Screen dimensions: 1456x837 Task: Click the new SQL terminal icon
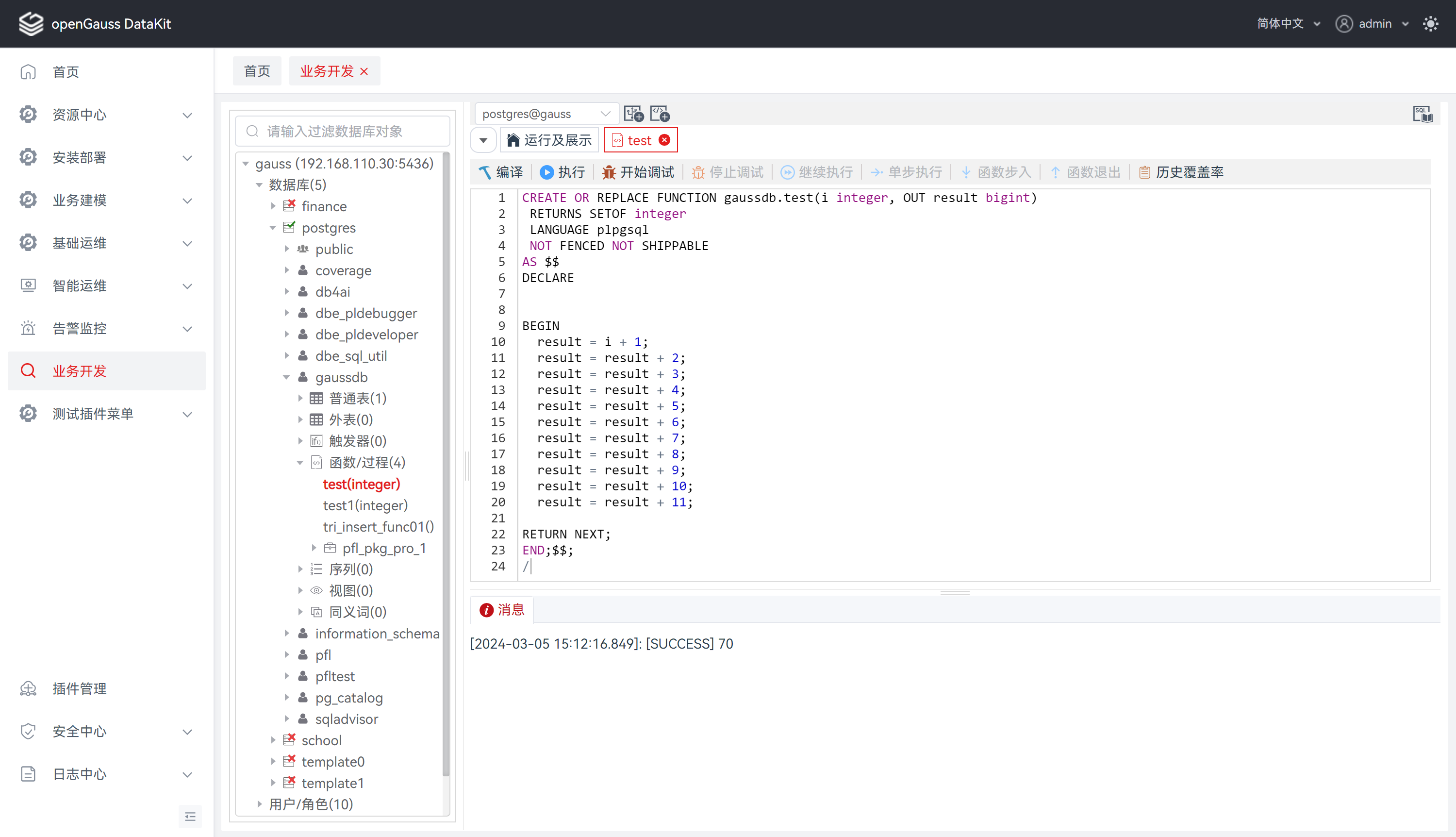[x=633, y=113]
